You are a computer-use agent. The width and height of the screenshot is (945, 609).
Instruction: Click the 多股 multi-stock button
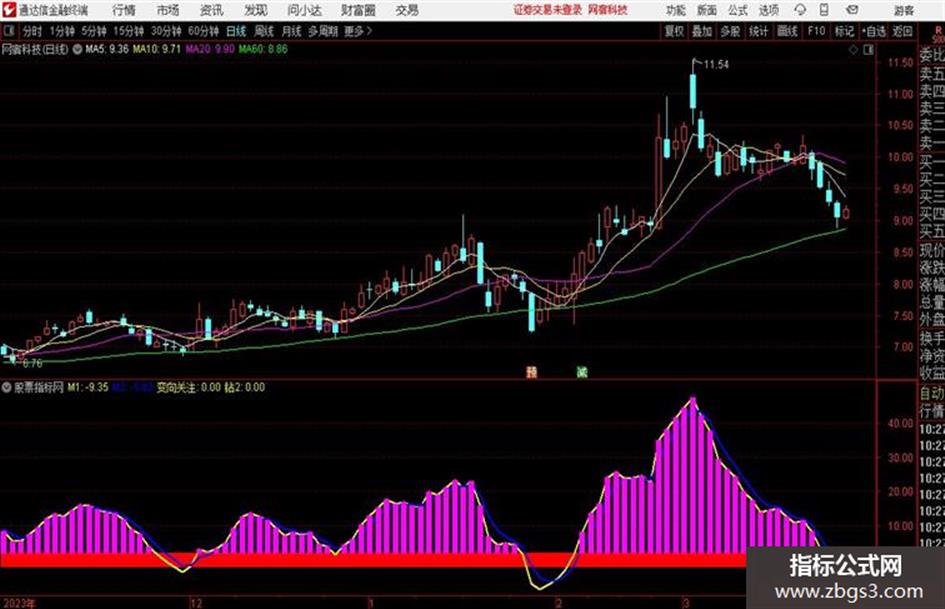730,31
